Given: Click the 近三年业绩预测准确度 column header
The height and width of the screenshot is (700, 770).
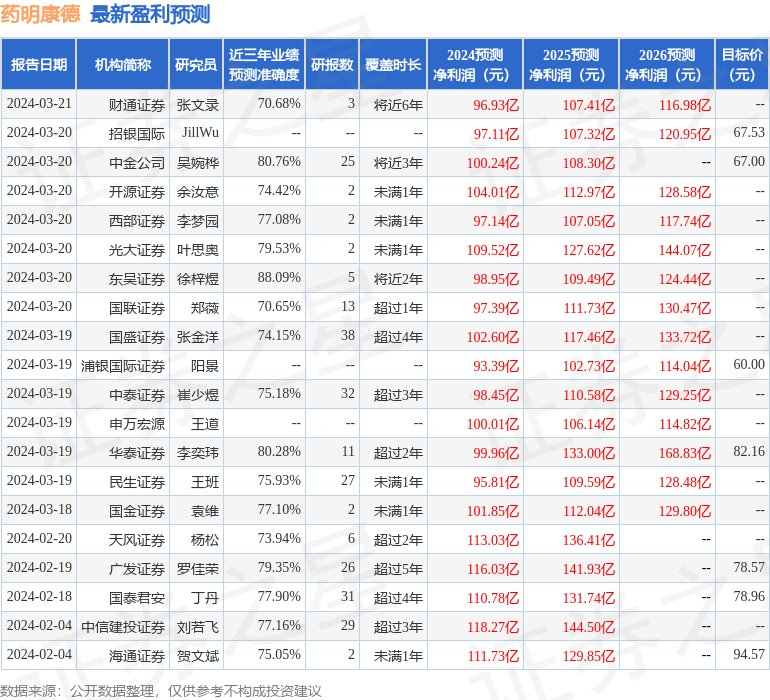Looking at the screenshot, I should point(264,64).
